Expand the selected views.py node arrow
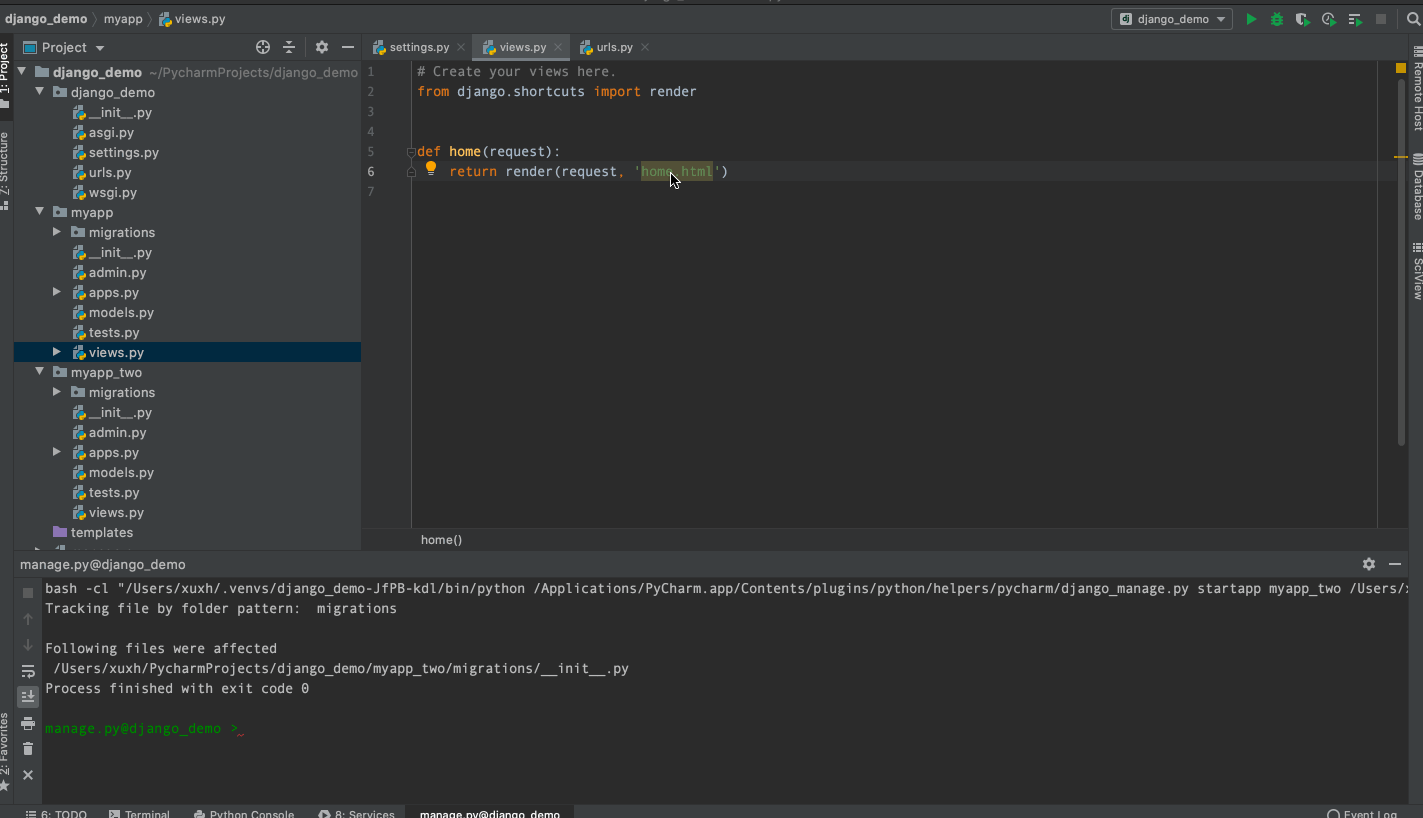This screenshot has width=1423, height=818. (x=57, y=352)
